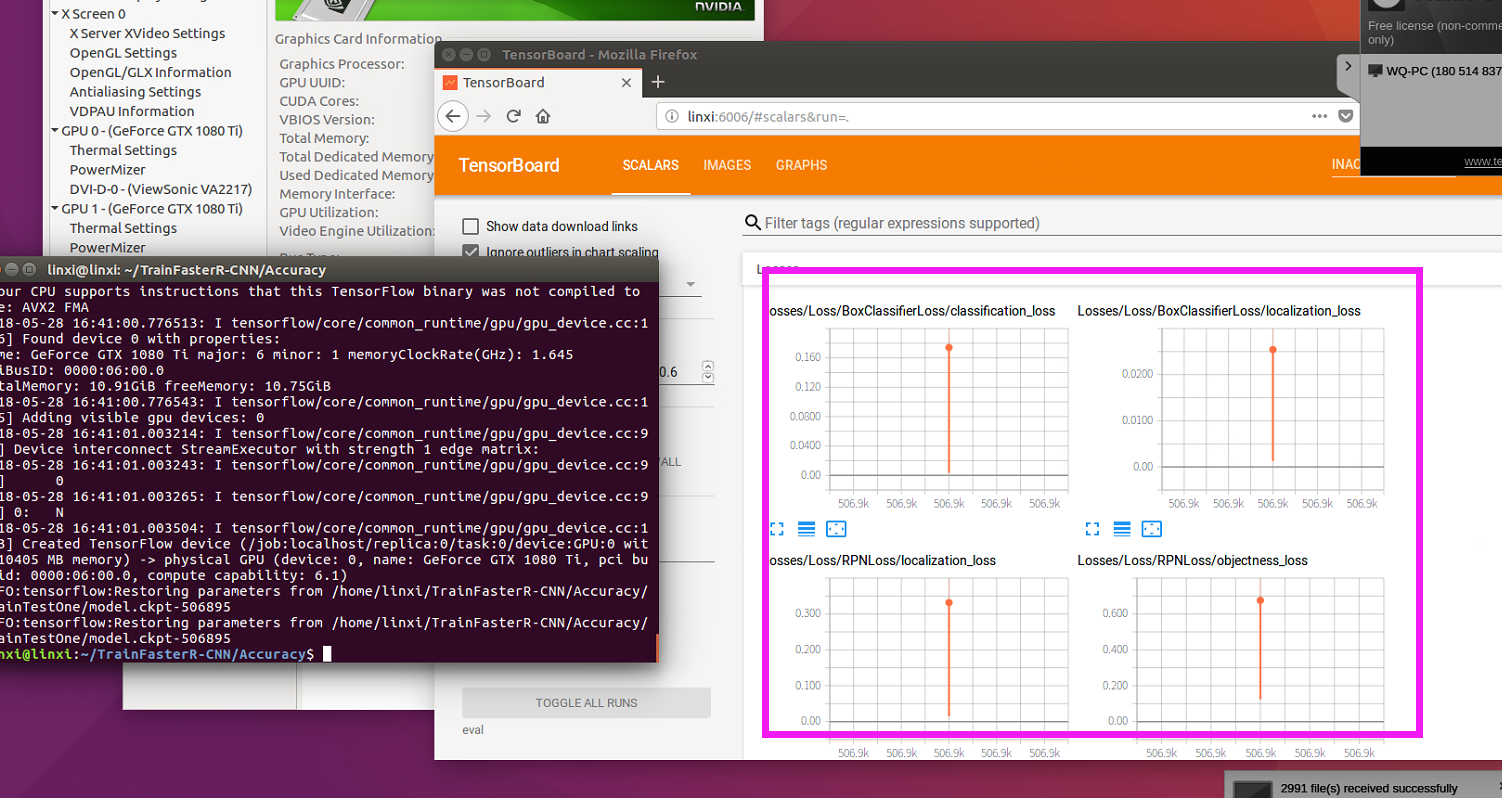The height and width of the screenshot is (798, 1502).
Task: Click data point on classification_loss chart
Action: pyautogui.click(x=948, y=347)
